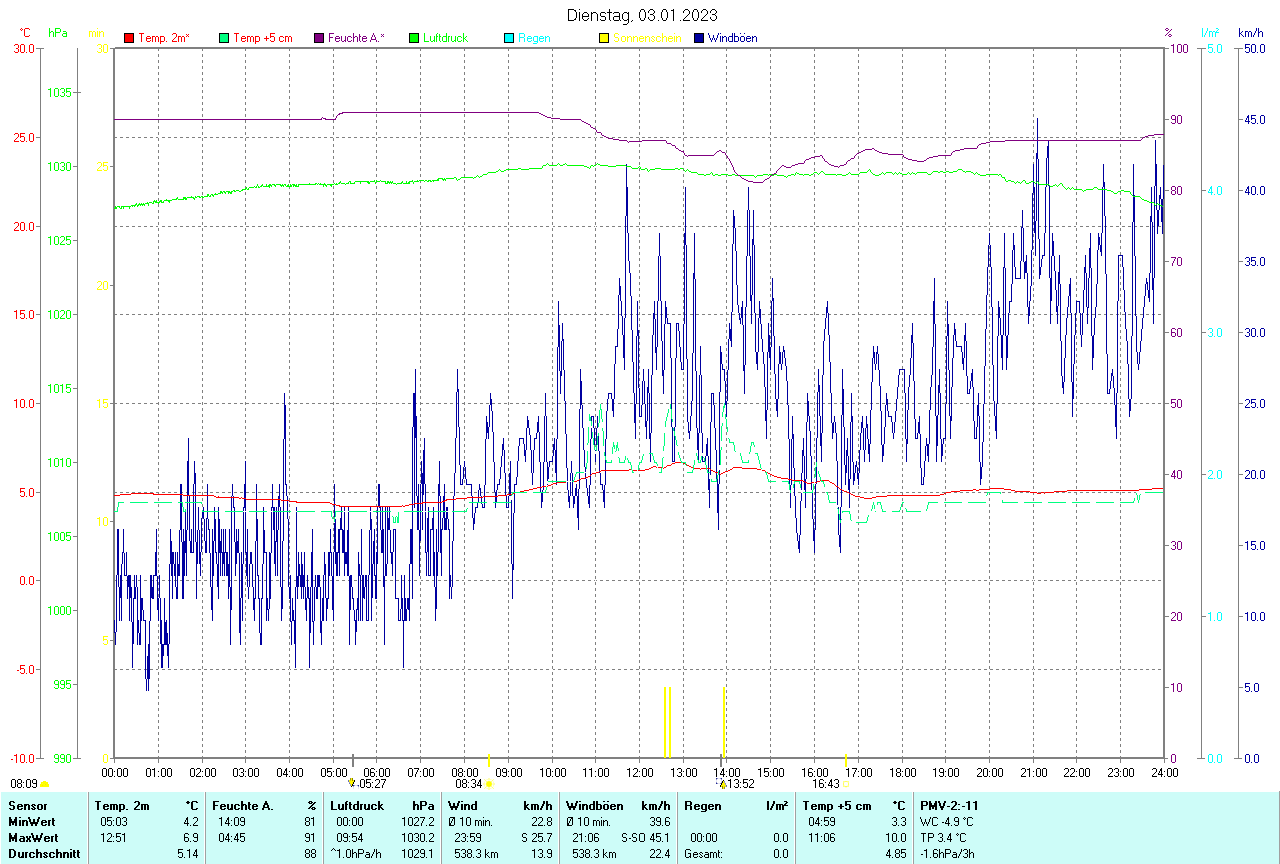Select the 'Temp +5 cm' legend label

(x=263, y=38)
